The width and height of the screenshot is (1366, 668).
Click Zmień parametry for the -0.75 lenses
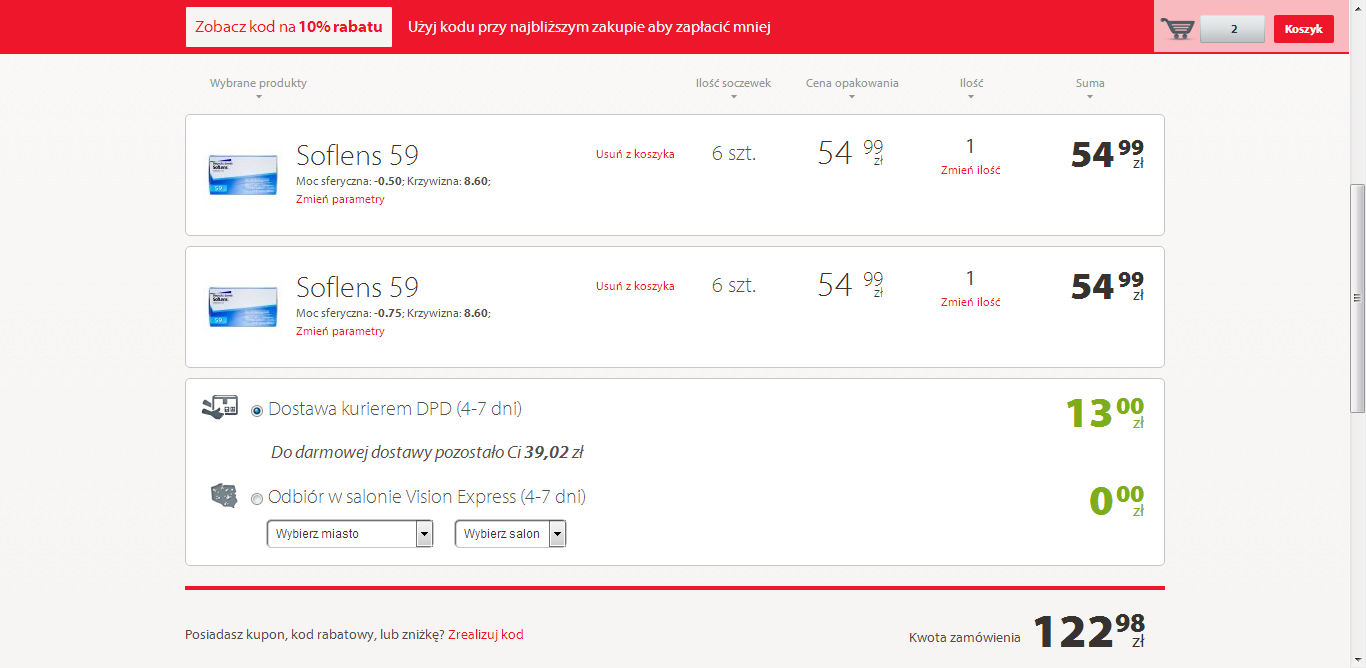click(x=340, y=331)
